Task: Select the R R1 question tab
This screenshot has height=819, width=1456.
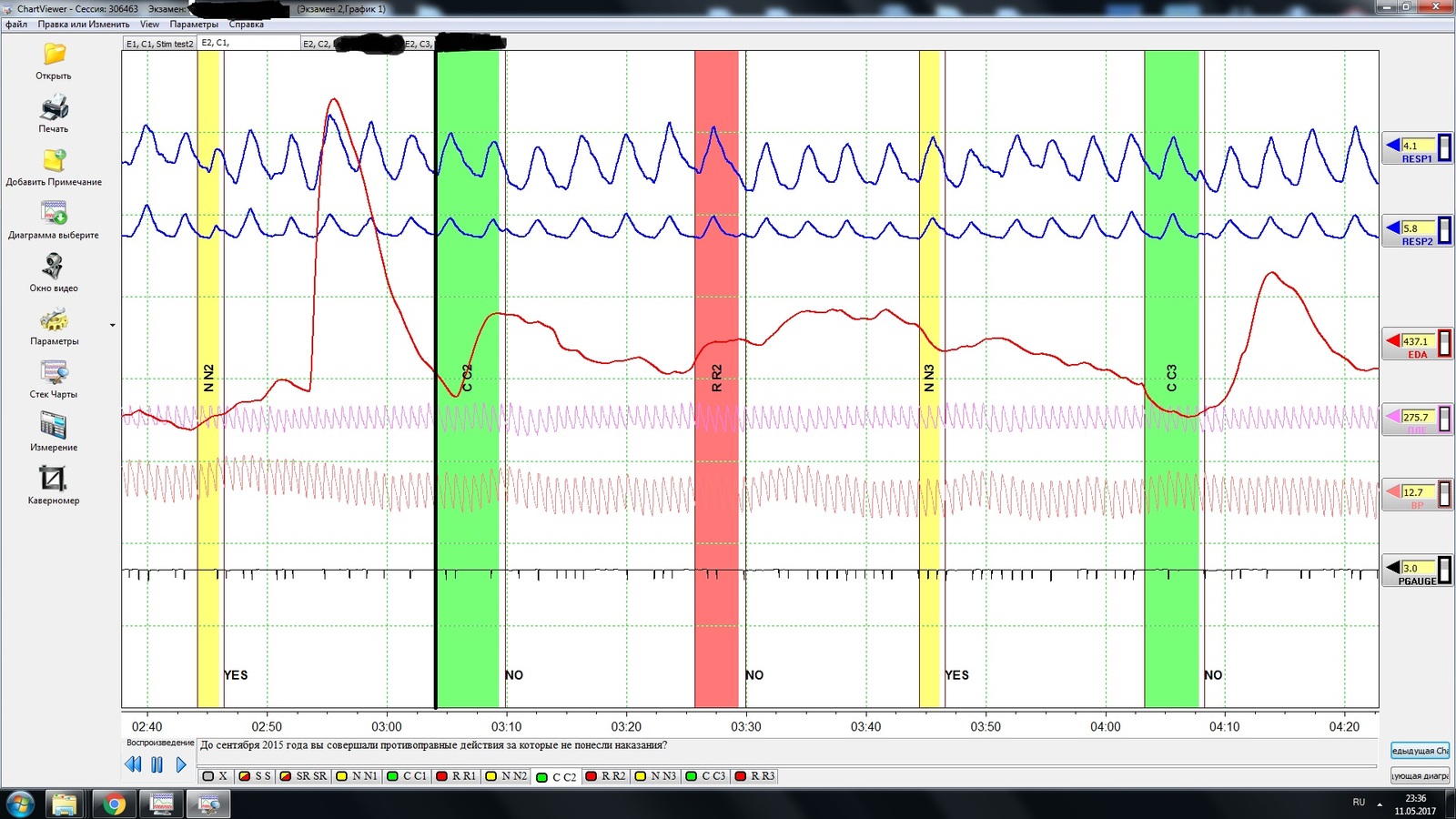Action: click(x=456, y=776)
